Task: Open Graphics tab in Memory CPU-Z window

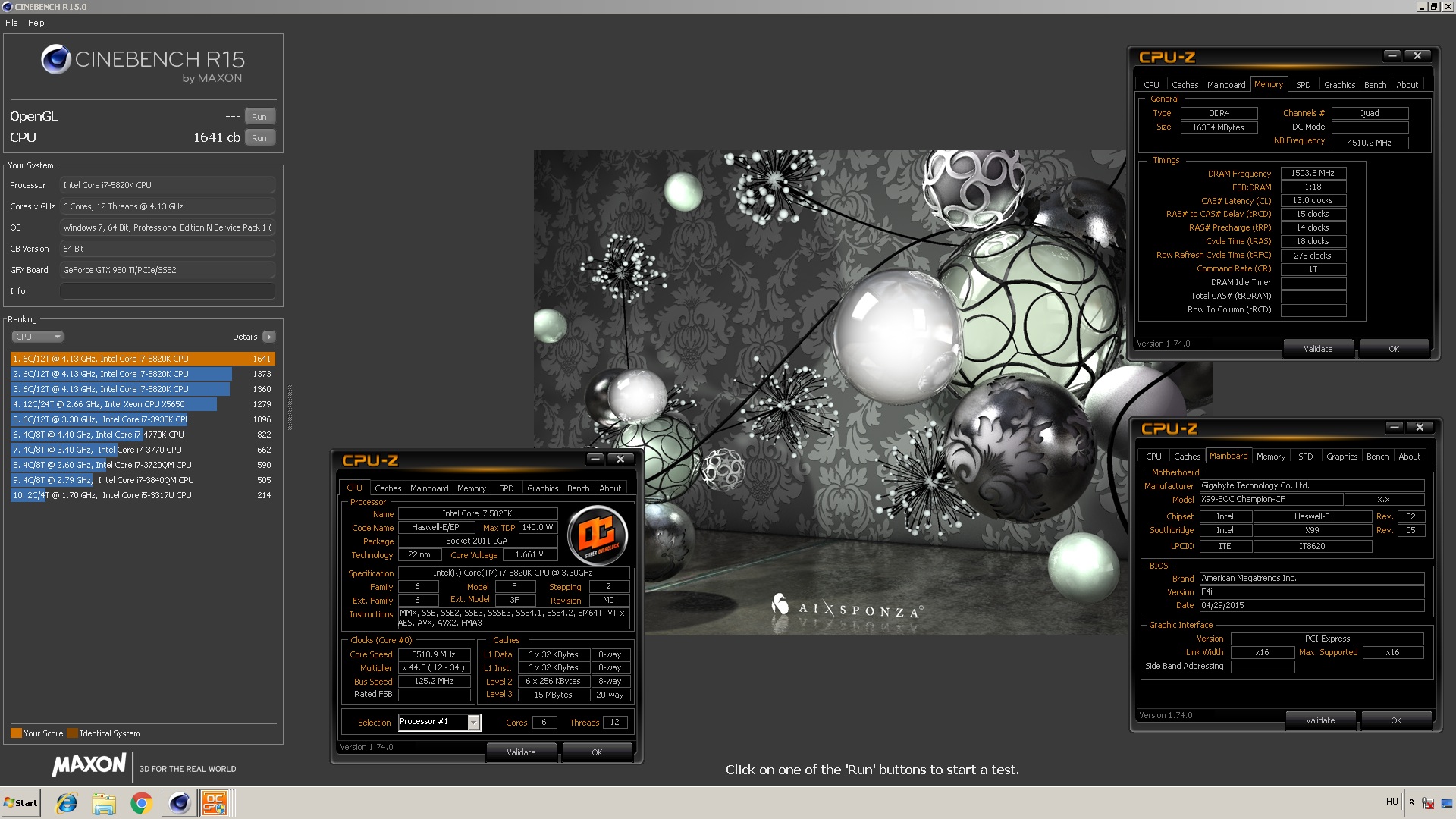Action: point(1340,85)
